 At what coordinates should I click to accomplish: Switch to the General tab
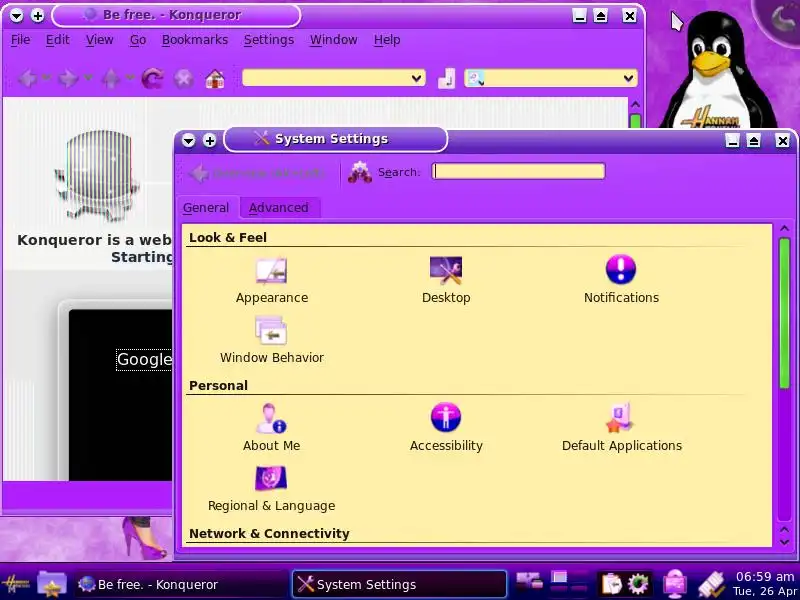tap(206, 208)
